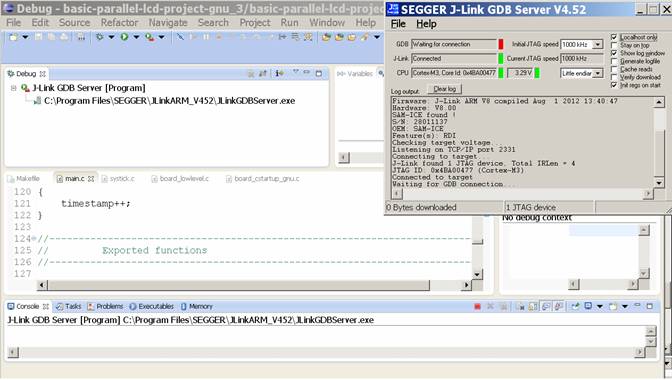Image resolution: width=672 pixels, height=380 pixels.
Task: Open the Display Selected Console dropdown arrow
Action: tap(600, 306)
